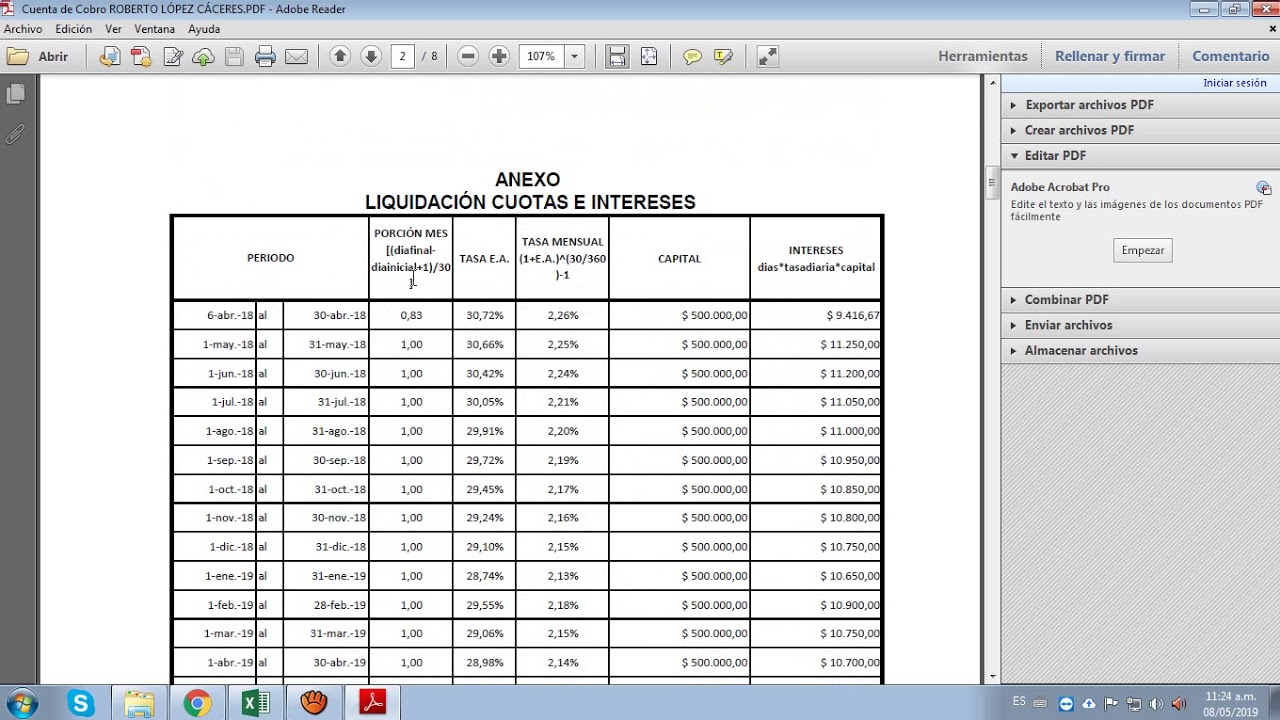Open Skype from the taskbar
1280x720 pixels.
click(81, 703)
